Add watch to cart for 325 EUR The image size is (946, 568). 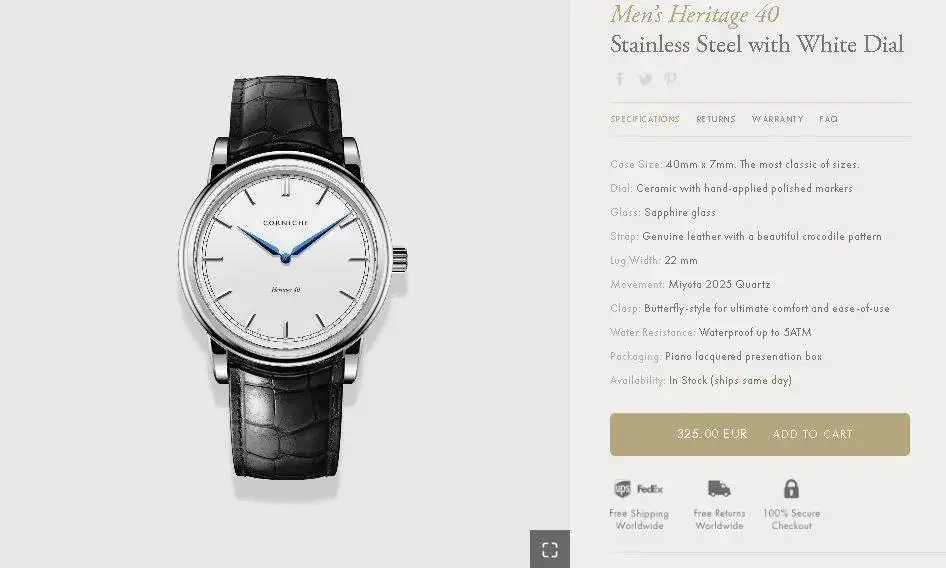(760, 434)
